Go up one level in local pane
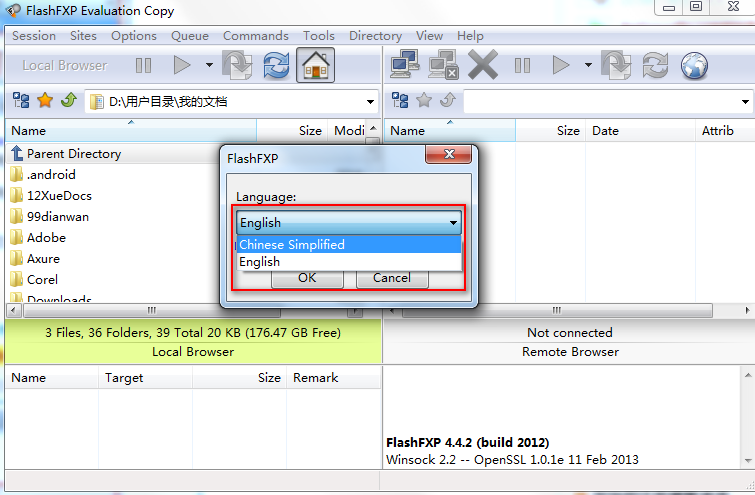 coord(69,101)
